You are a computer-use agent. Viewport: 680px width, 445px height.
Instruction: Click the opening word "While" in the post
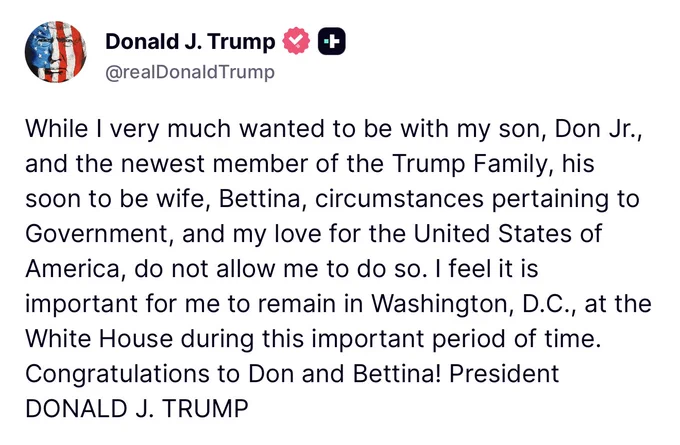click(56, 129)
